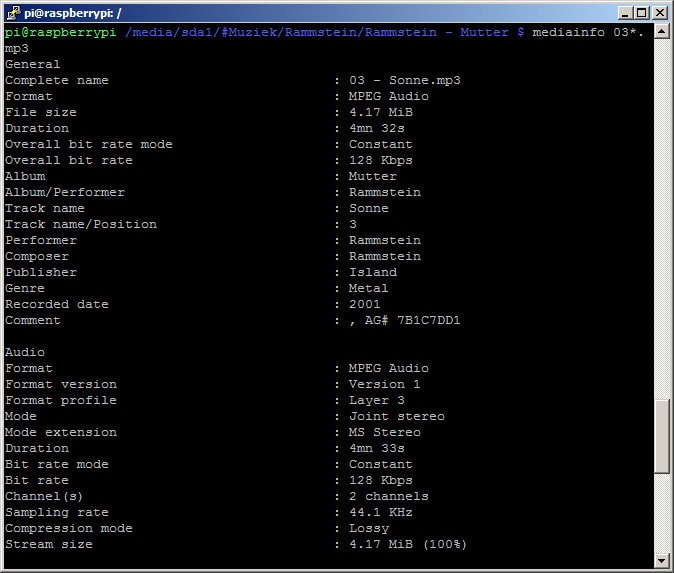Maximize the pi@raspberrypi terminal window
Image resolution: width=674 pixels, height=573 pixels.
click(641, 13)
